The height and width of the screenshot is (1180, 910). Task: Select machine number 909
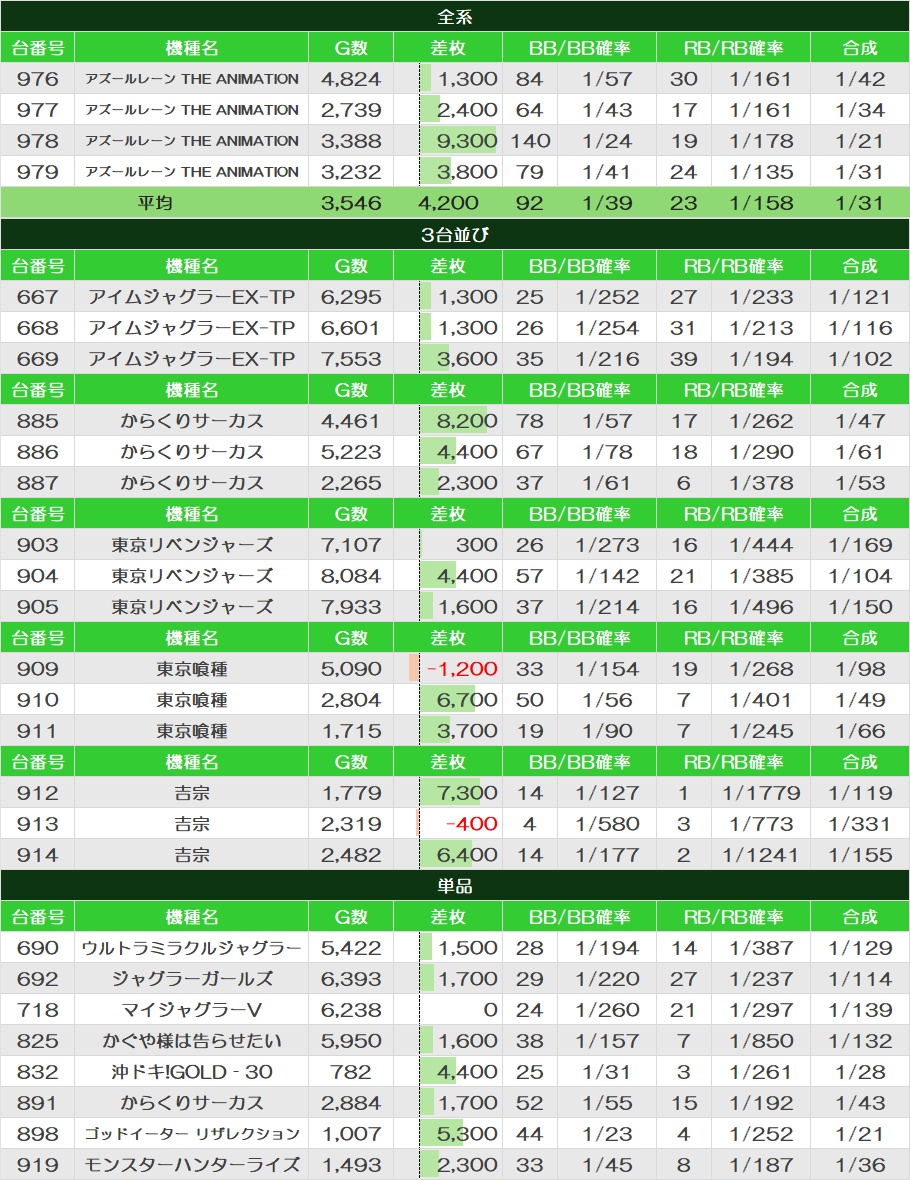coord(37,668)
